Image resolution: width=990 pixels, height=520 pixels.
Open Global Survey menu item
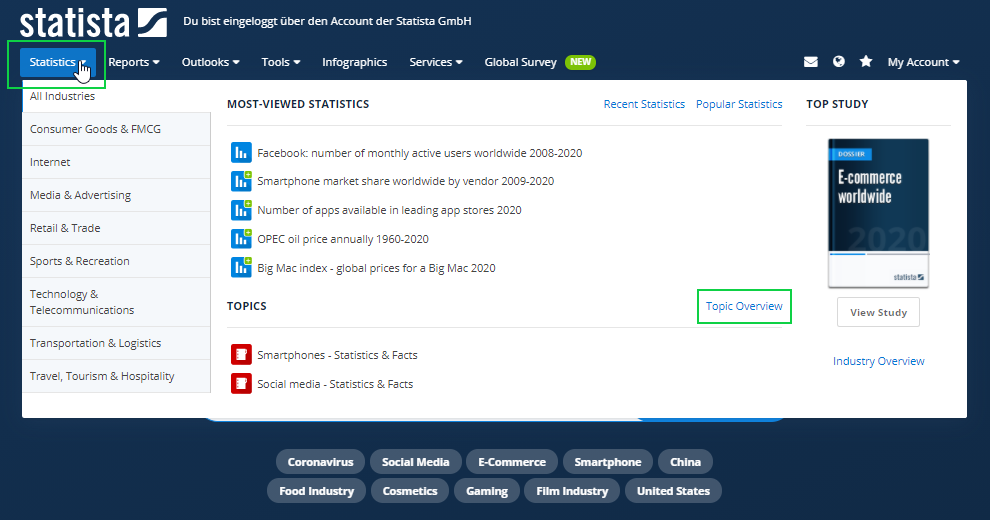coord(520,62)
